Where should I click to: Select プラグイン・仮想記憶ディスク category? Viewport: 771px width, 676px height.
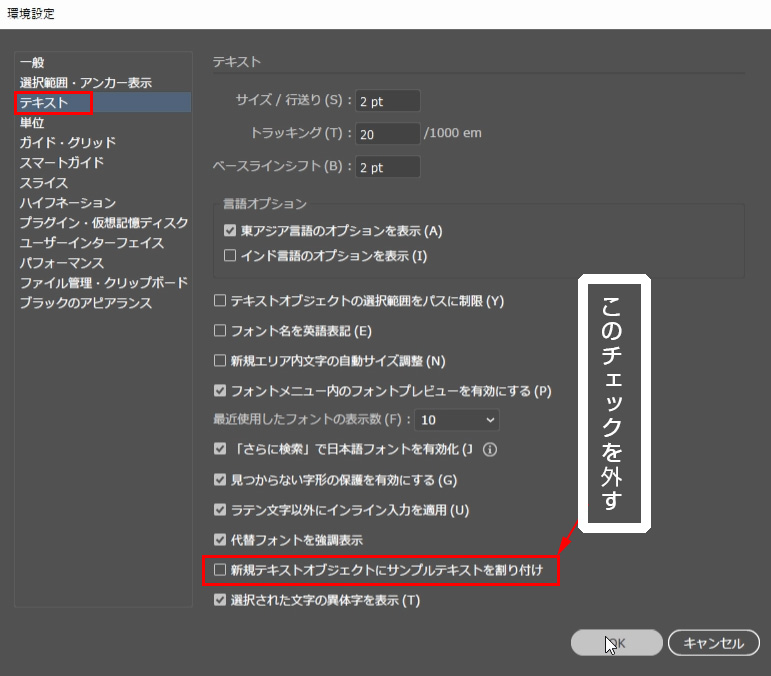click(104, 223)
